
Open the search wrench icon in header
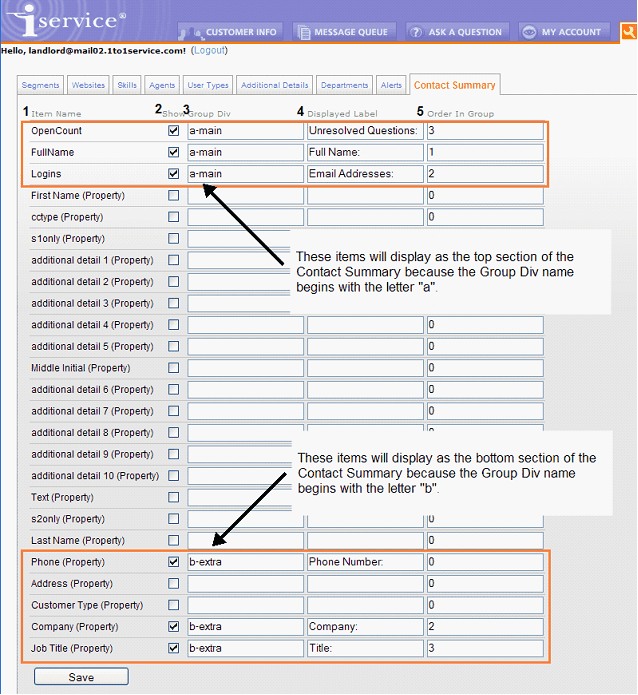[629, 32]
